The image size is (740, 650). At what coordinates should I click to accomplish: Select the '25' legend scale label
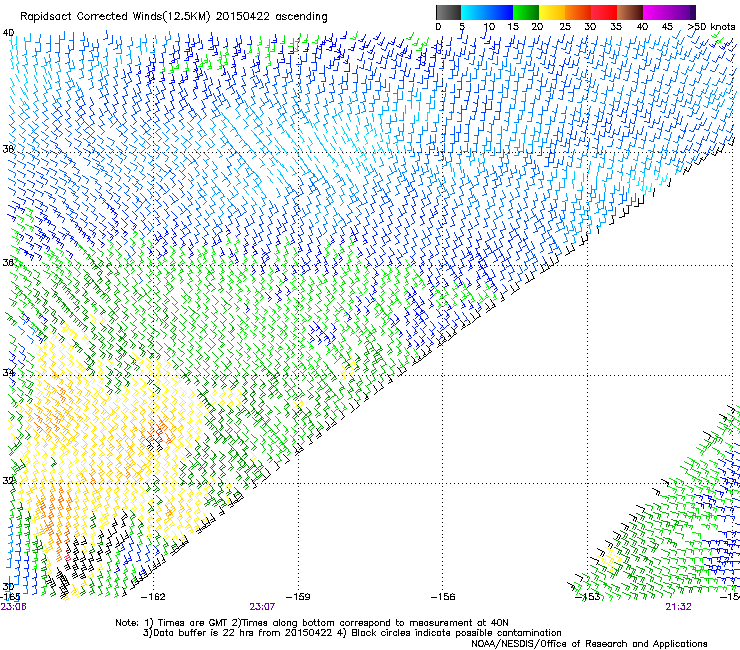[565, 27]
